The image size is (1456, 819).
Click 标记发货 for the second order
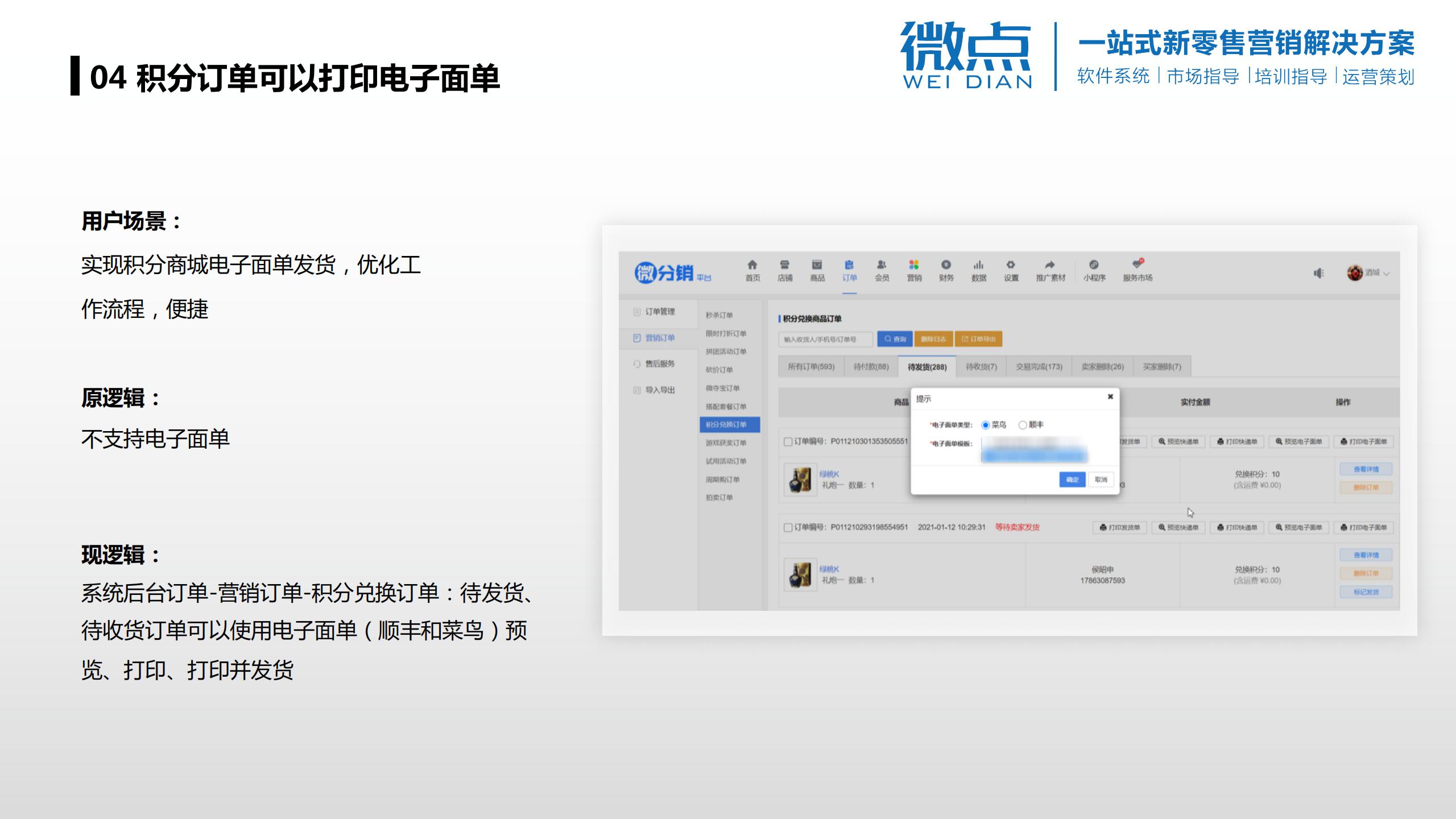point(1366,592)
